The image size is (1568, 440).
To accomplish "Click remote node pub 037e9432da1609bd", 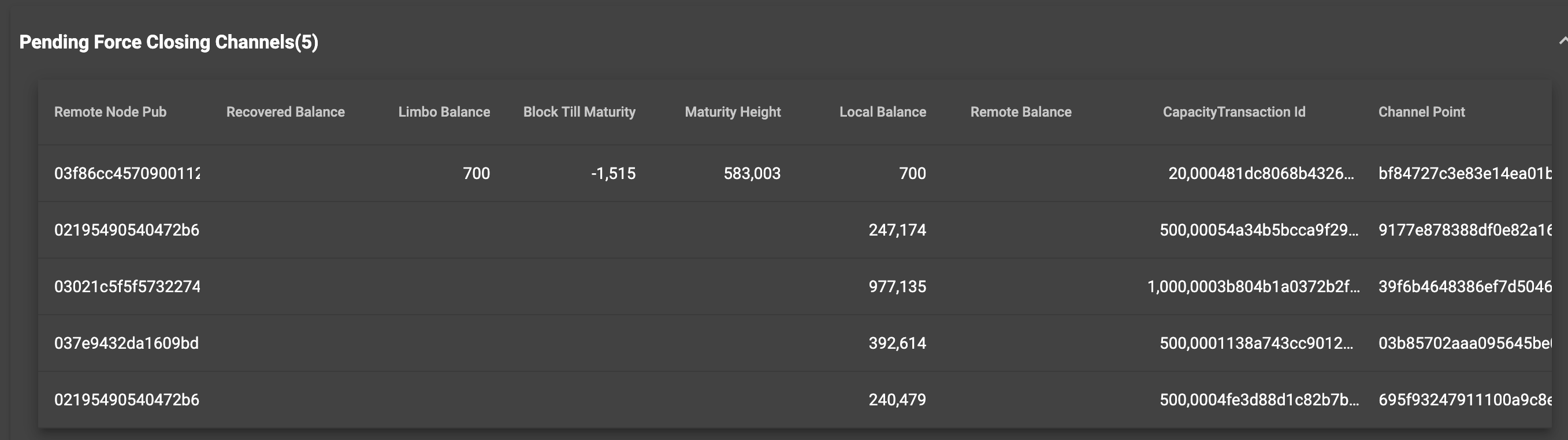I will 127,342.
